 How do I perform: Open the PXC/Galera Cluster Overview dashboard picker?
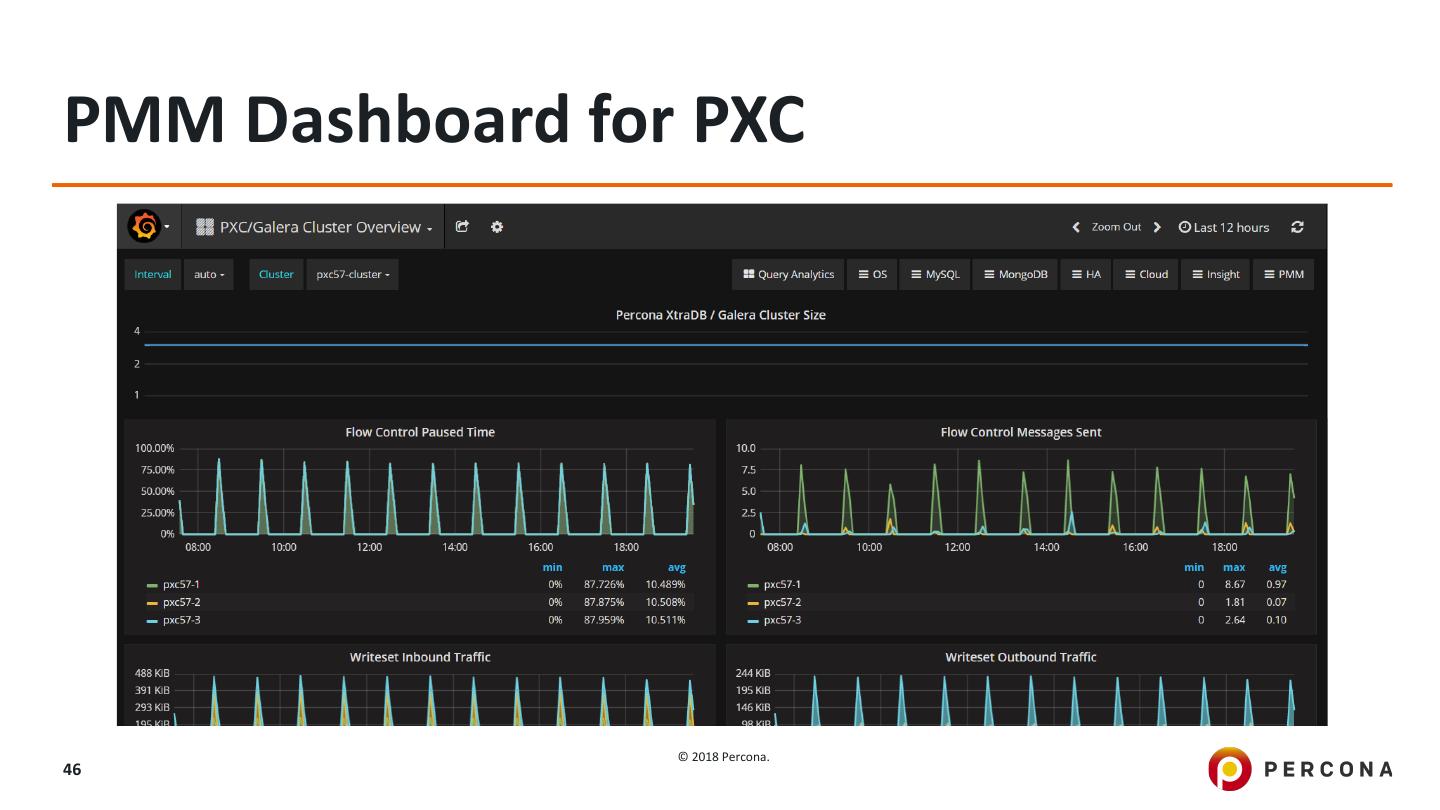coord(314,227)
